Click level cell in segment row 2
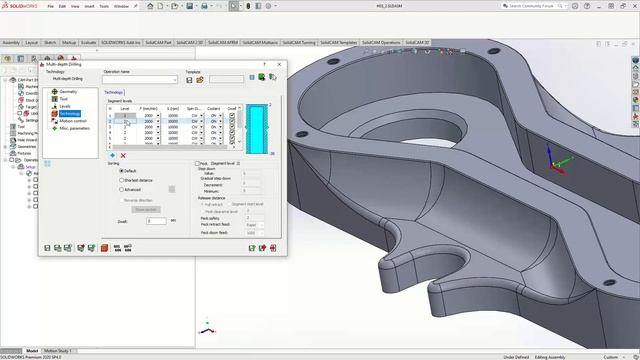Screen dimensions: 640x360 point(125,121)
